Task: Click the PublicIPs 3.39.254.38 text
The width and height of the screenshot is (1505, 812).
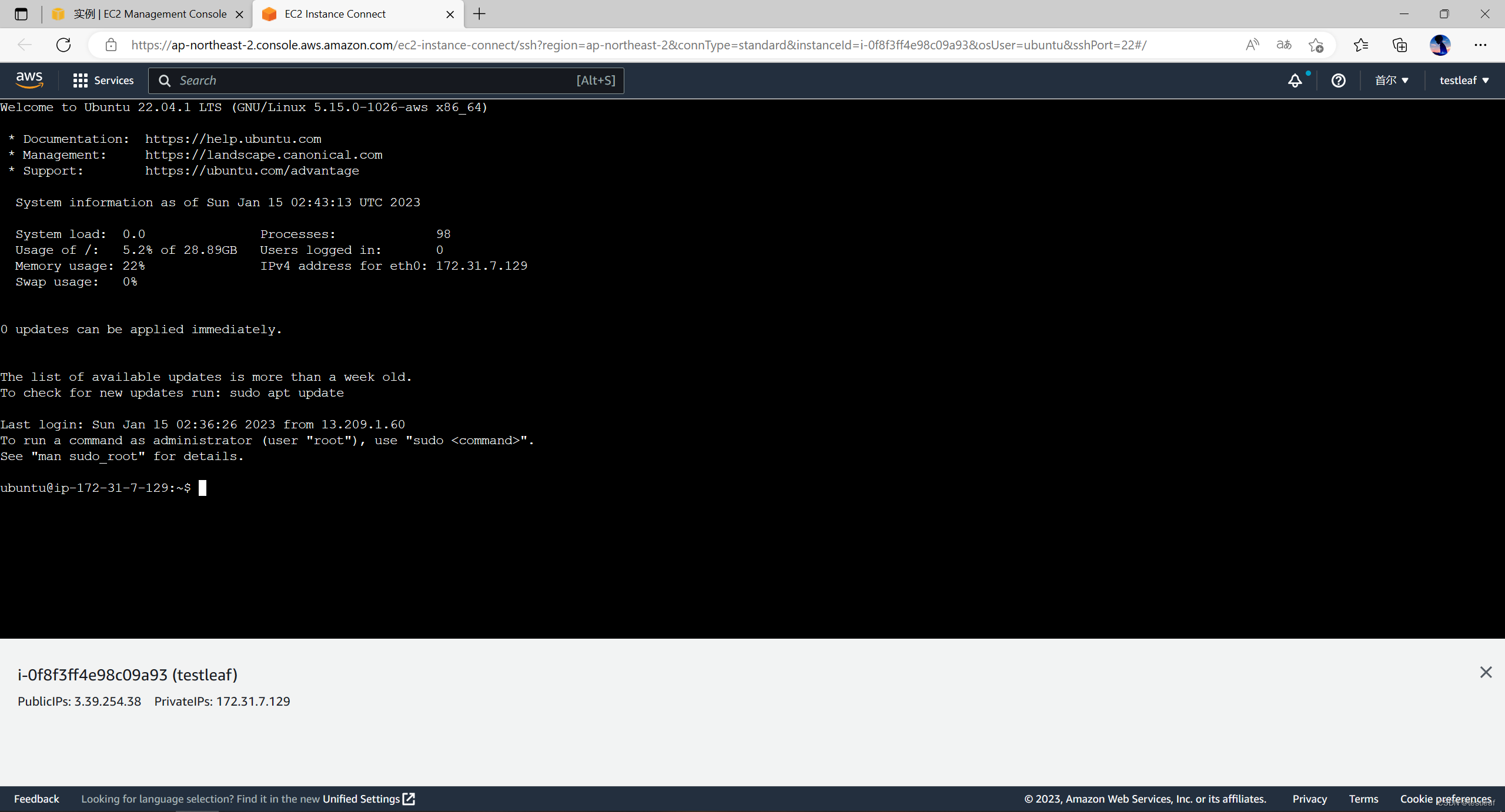Action: (79, 702)
